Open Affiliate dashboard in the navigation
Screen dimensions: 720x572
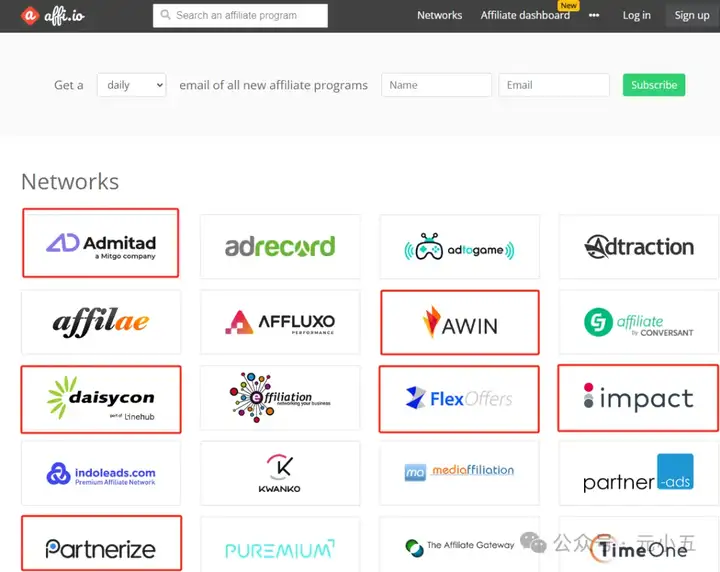tap(525, 15)
